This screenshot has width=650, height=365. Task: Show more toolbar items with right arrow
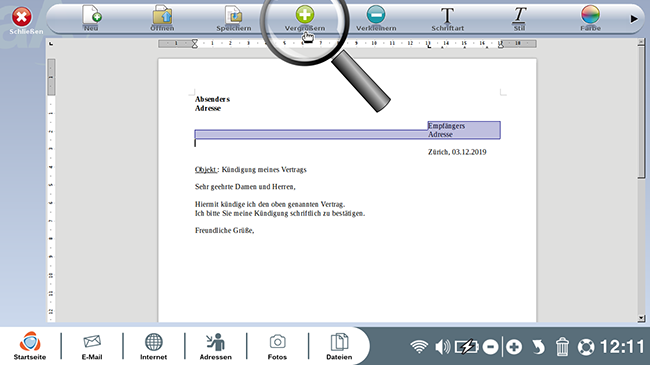pos(634,19)
